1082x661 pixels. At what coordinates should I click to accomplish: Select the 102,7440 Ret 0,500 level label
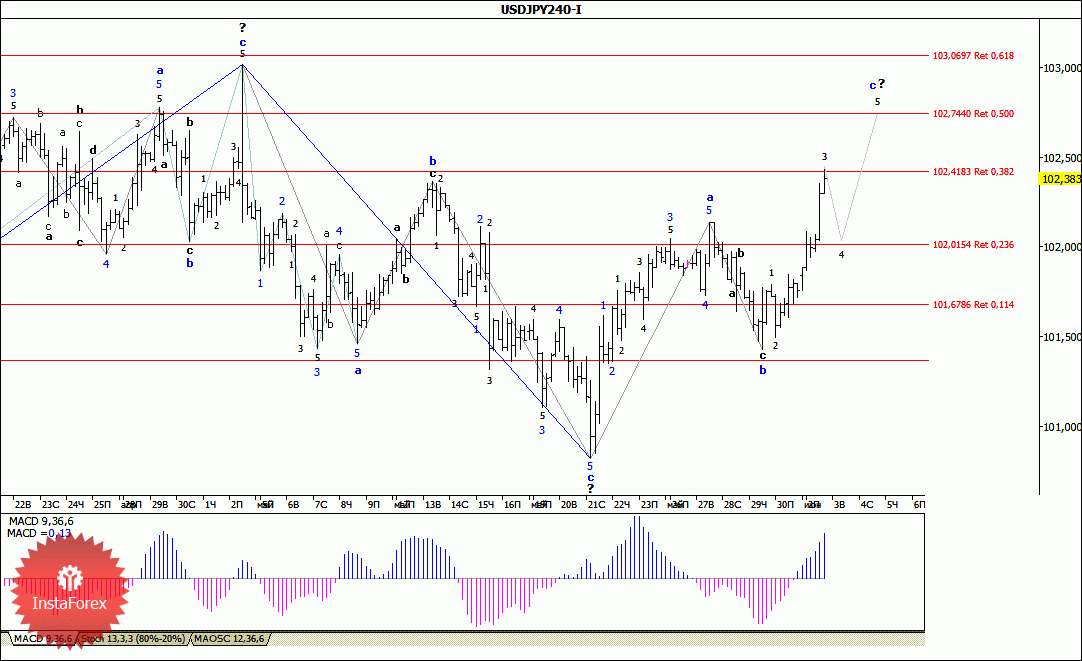tap(973, 114)
